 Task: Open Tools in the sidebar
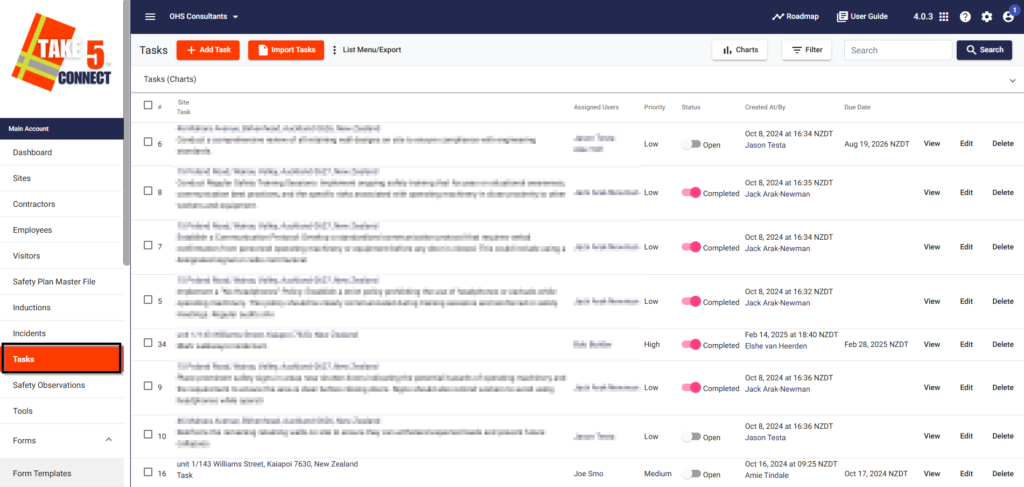[61, 411]
